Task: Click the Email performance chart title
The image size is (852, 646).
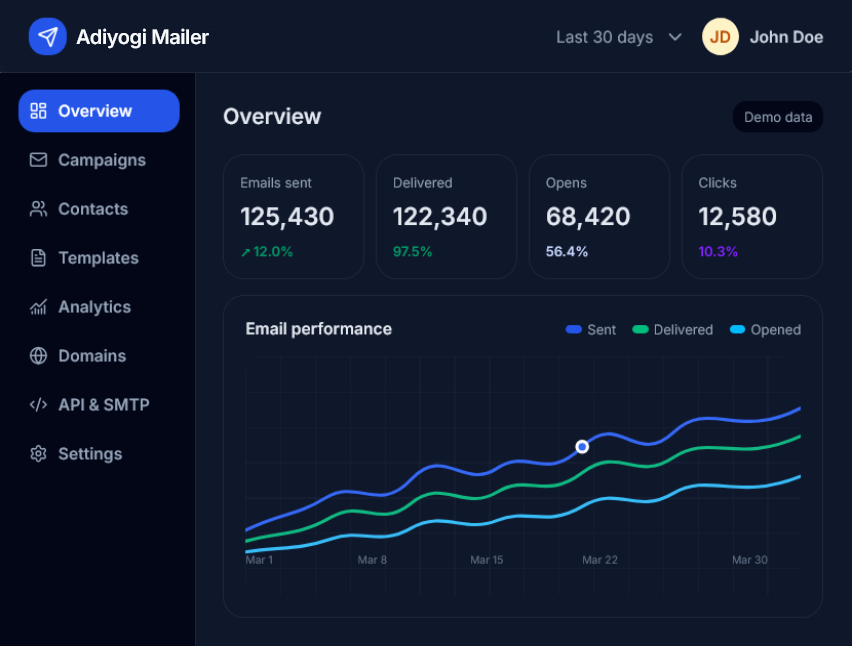Action: [318, 329]
